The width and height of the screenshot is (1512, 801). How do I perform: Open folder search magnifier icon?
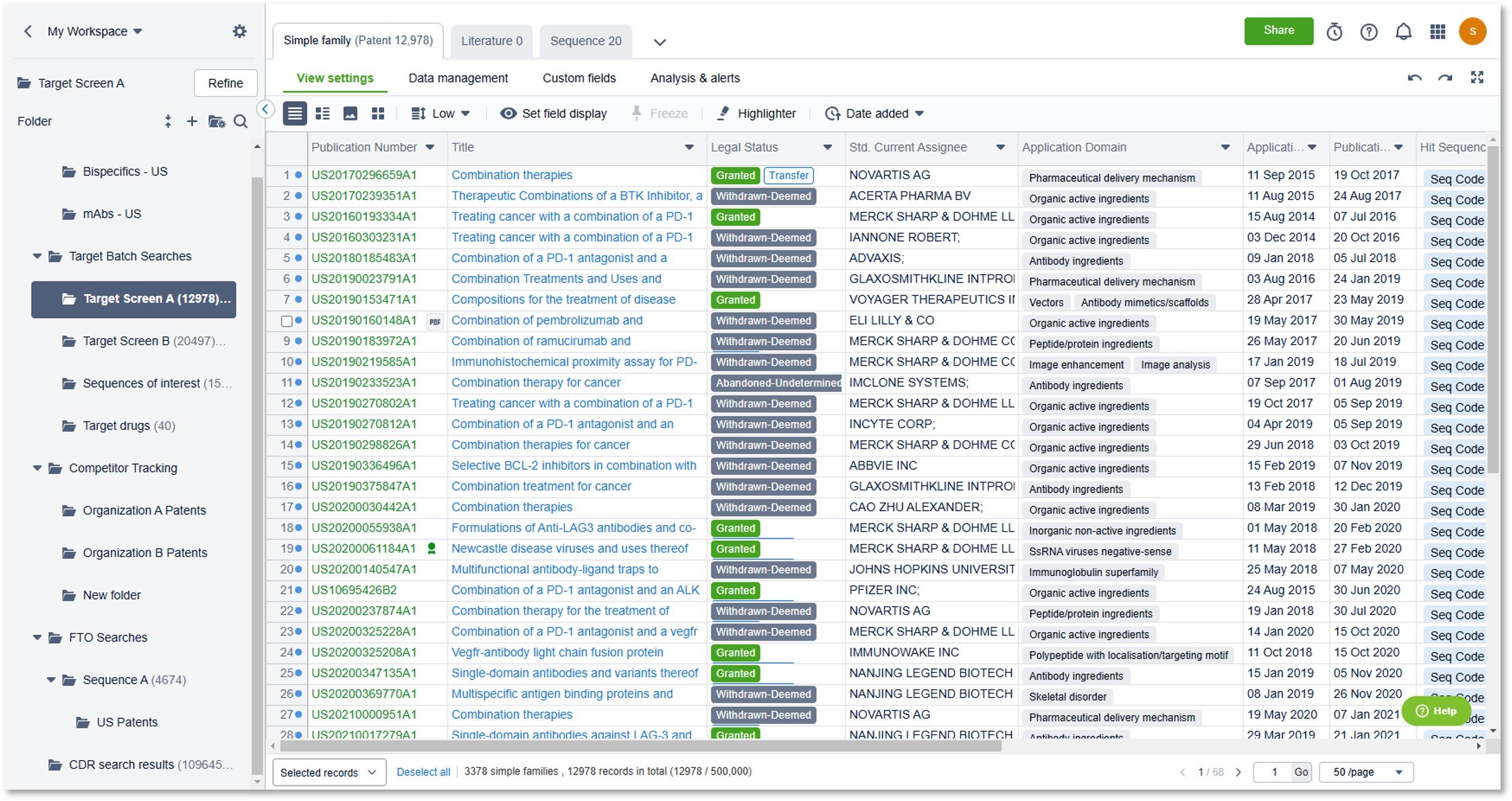point(240,122)
